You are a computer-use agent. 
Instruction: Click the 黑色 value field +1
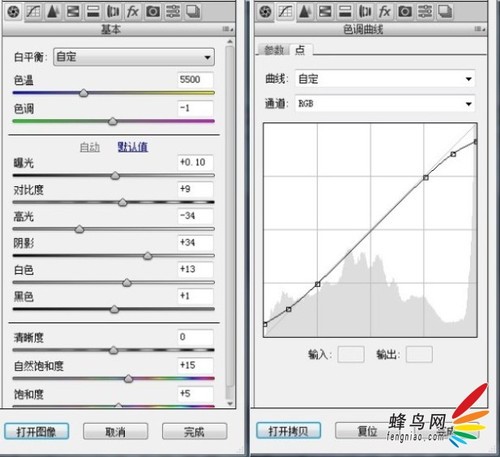pos(195,296)
